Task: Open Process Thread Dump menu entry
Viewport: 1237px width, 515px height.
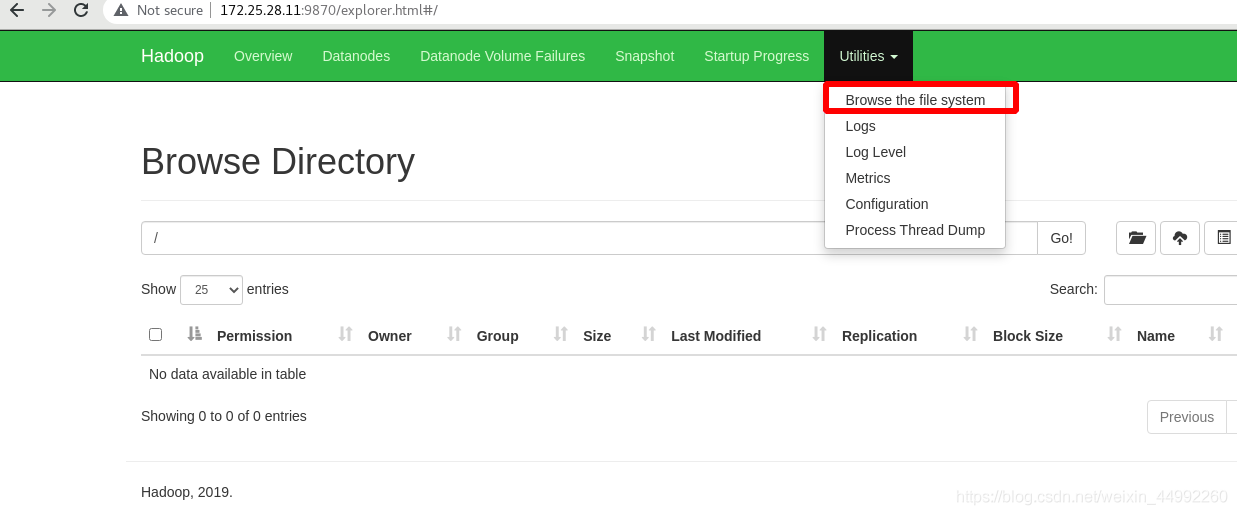Action: click(x=915, y=230)
